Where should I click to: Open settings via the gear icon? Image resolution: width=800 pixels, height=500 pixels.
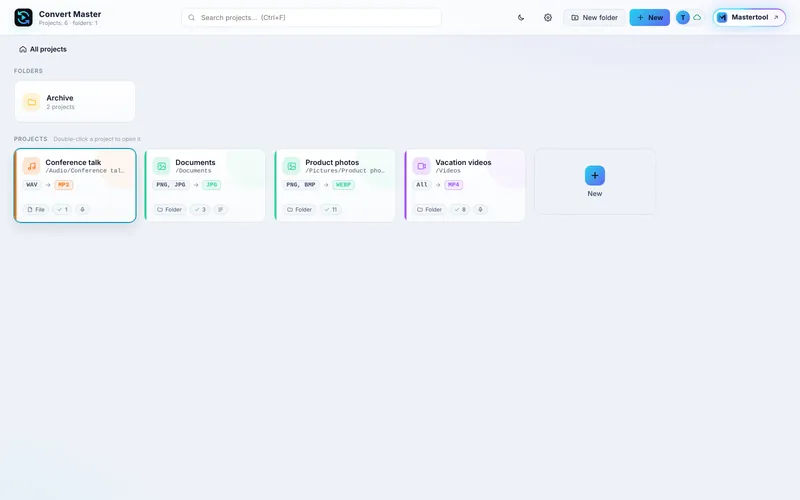[x=547, y=17]
